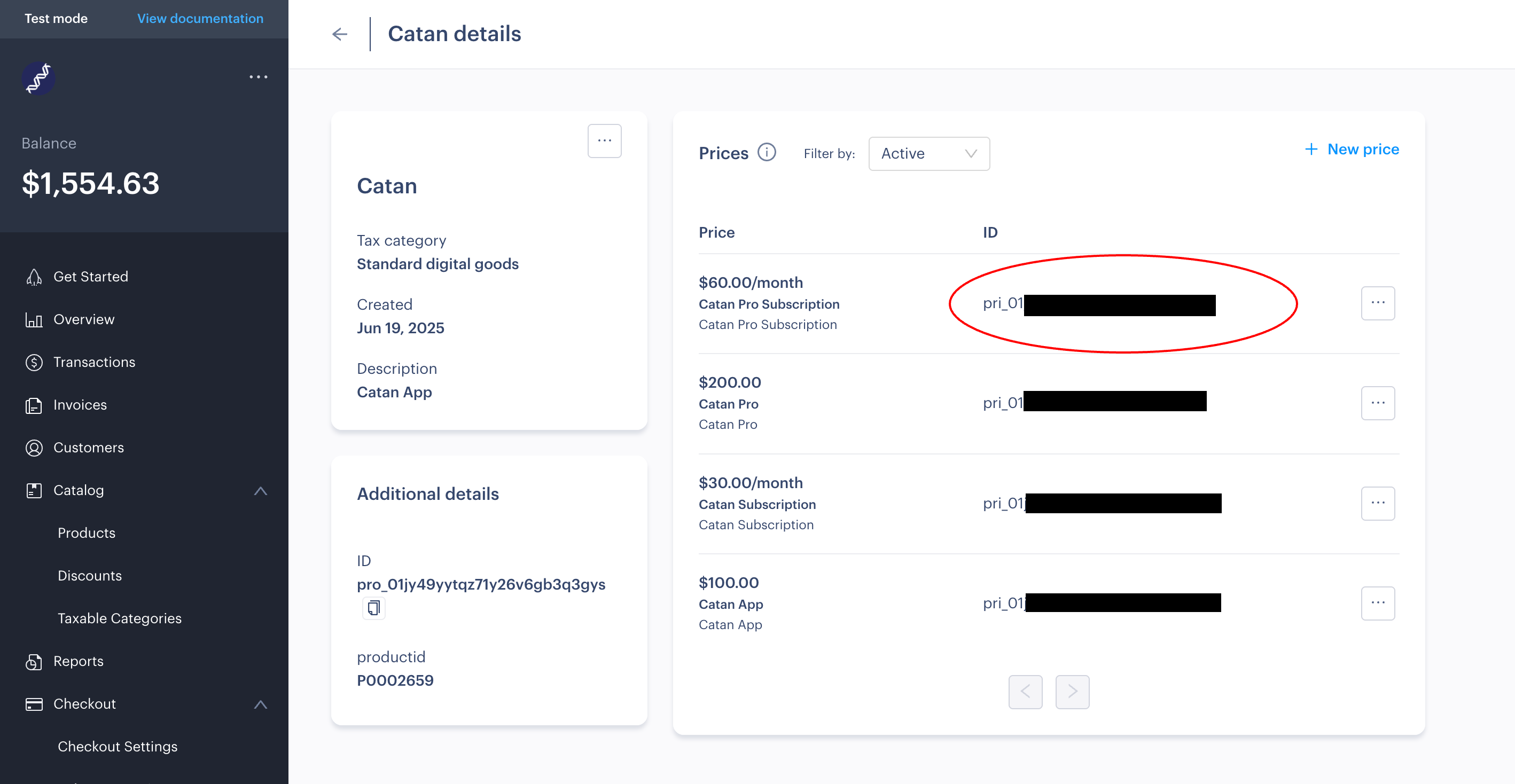Viewport: 1515px width, 784px height.
Task: Click the View documentation link
Action: pyautogui.click(x=200, y=19)
